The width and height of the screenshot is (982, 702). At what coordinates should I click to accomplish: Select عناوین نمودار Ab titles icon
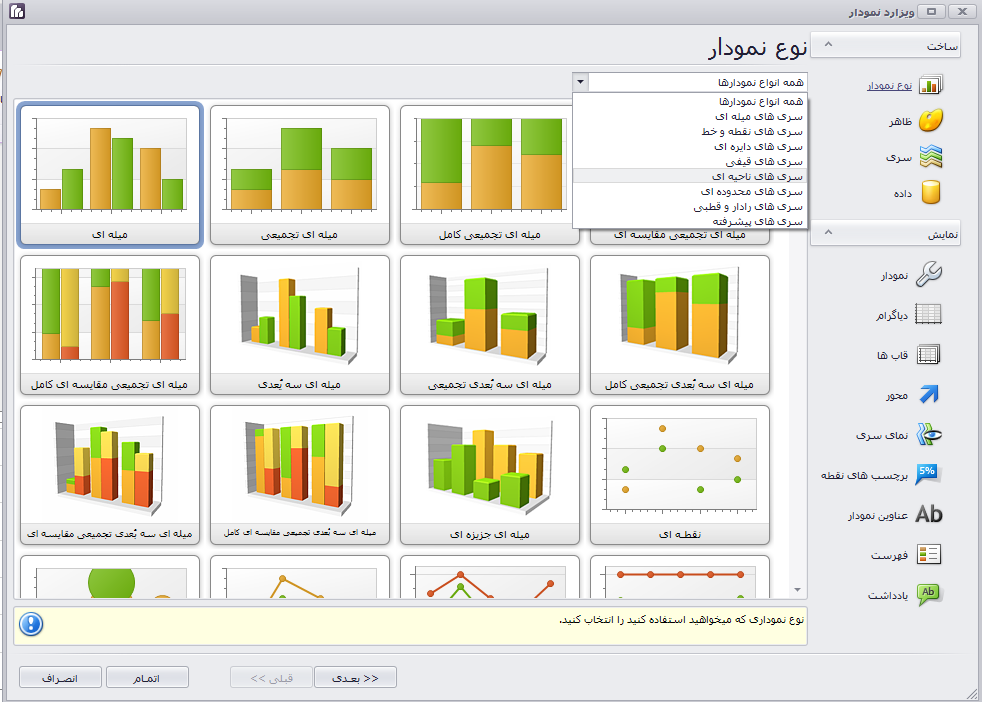pyautogui.click(x=929, y=514)
